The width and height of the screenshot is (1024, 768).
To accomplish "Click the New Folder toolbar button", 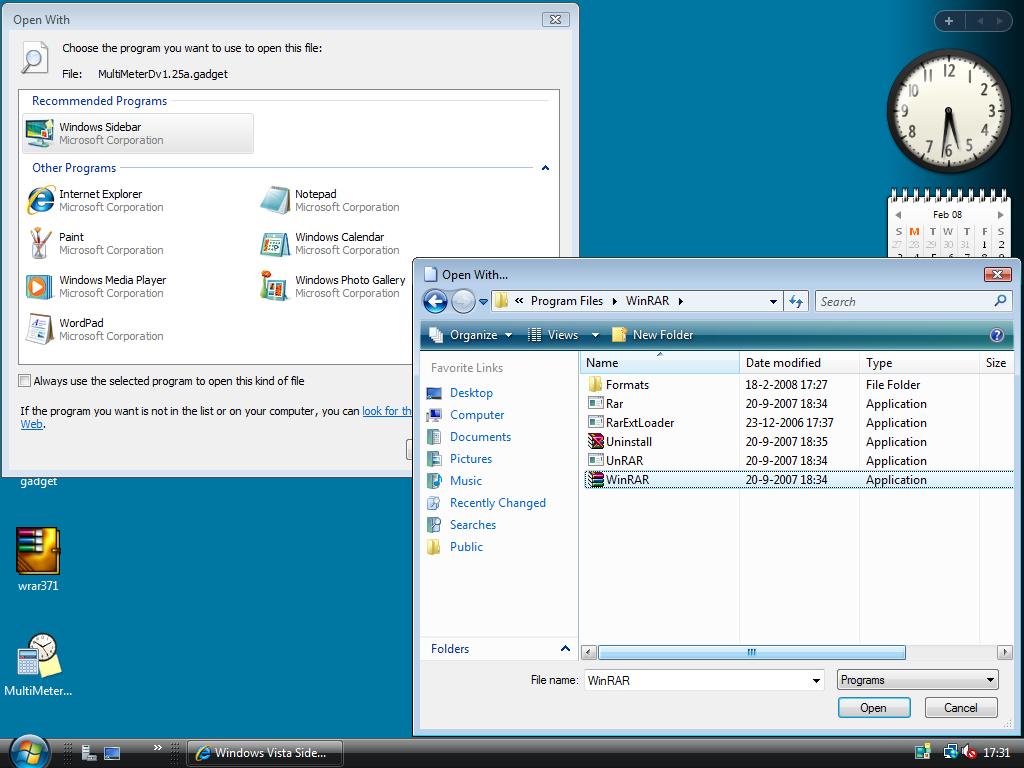I will point(652,335).
